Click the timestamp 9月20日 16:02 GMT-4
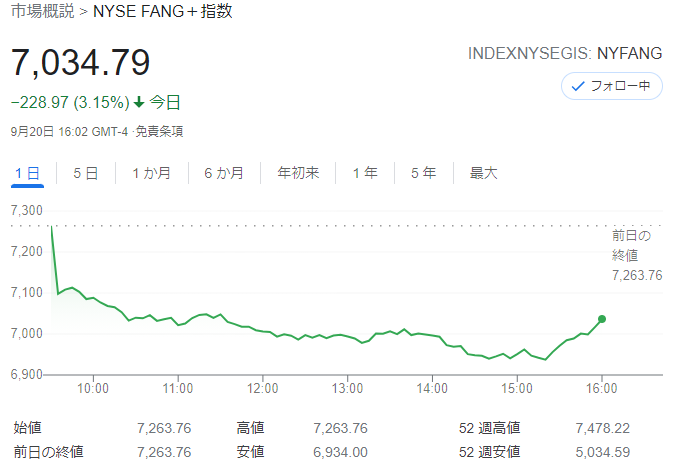 tap(69, 132)
